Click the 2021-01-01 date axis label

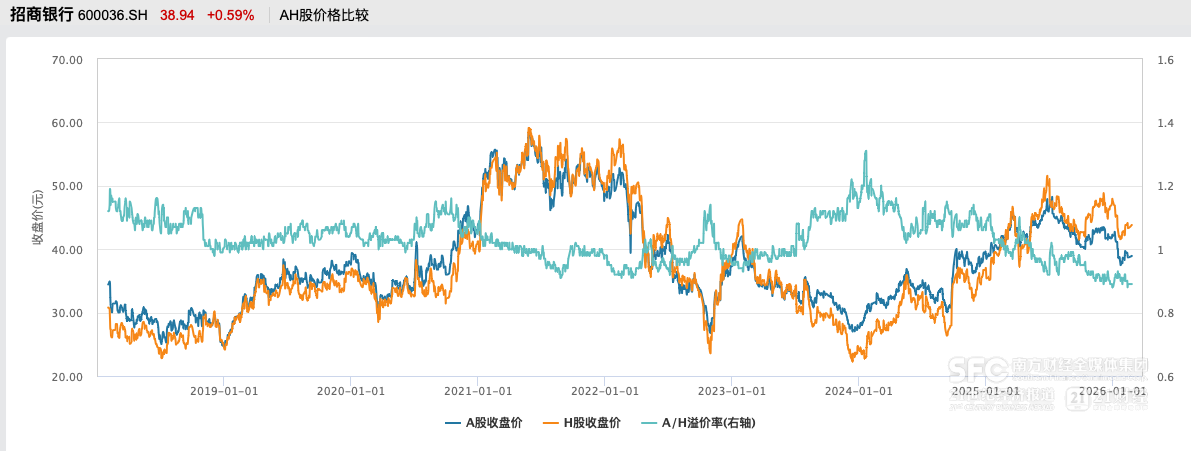(x=478, y=391)
